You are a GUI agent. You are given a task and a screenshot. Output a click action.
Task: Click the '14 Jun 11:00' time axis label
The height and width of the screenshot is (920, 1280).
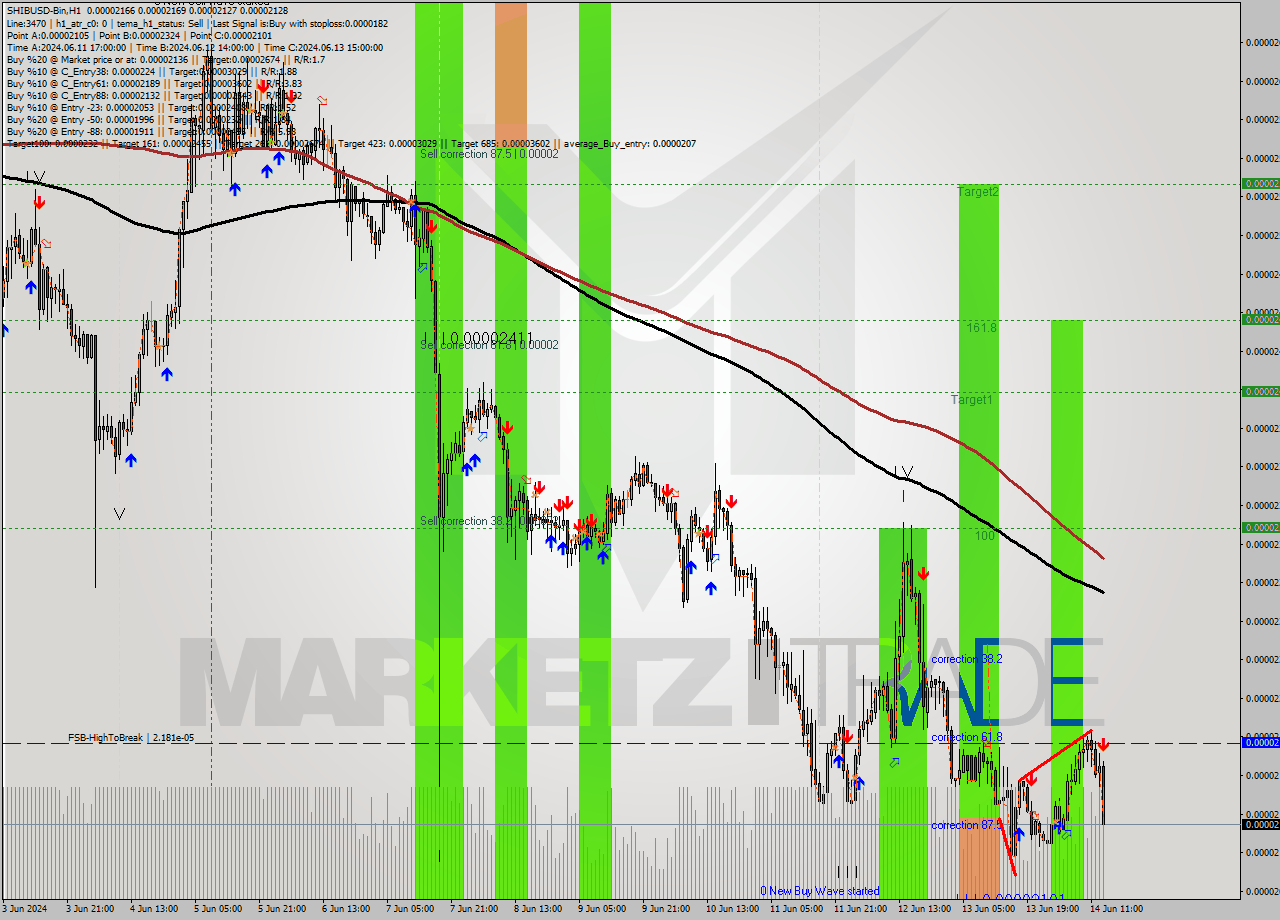(1114, 908)
